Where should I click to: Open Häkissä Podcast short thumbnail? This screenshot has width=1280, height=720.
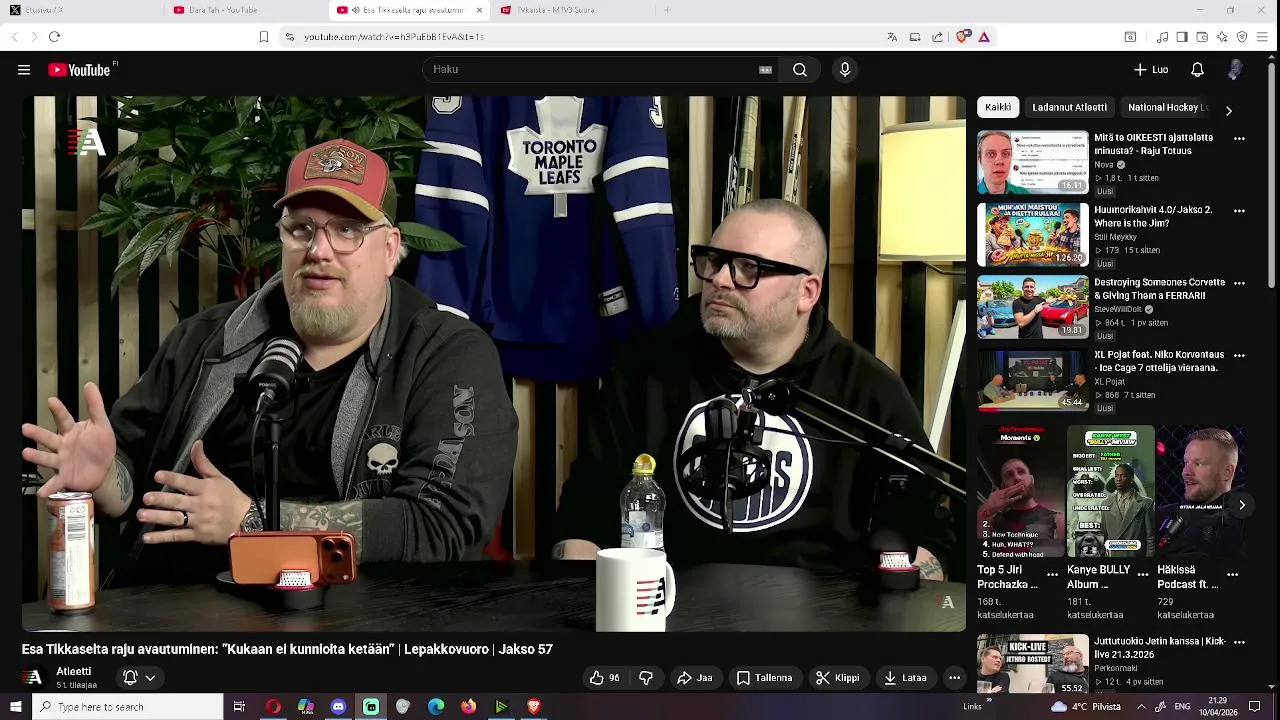(x=1200, y=491)
